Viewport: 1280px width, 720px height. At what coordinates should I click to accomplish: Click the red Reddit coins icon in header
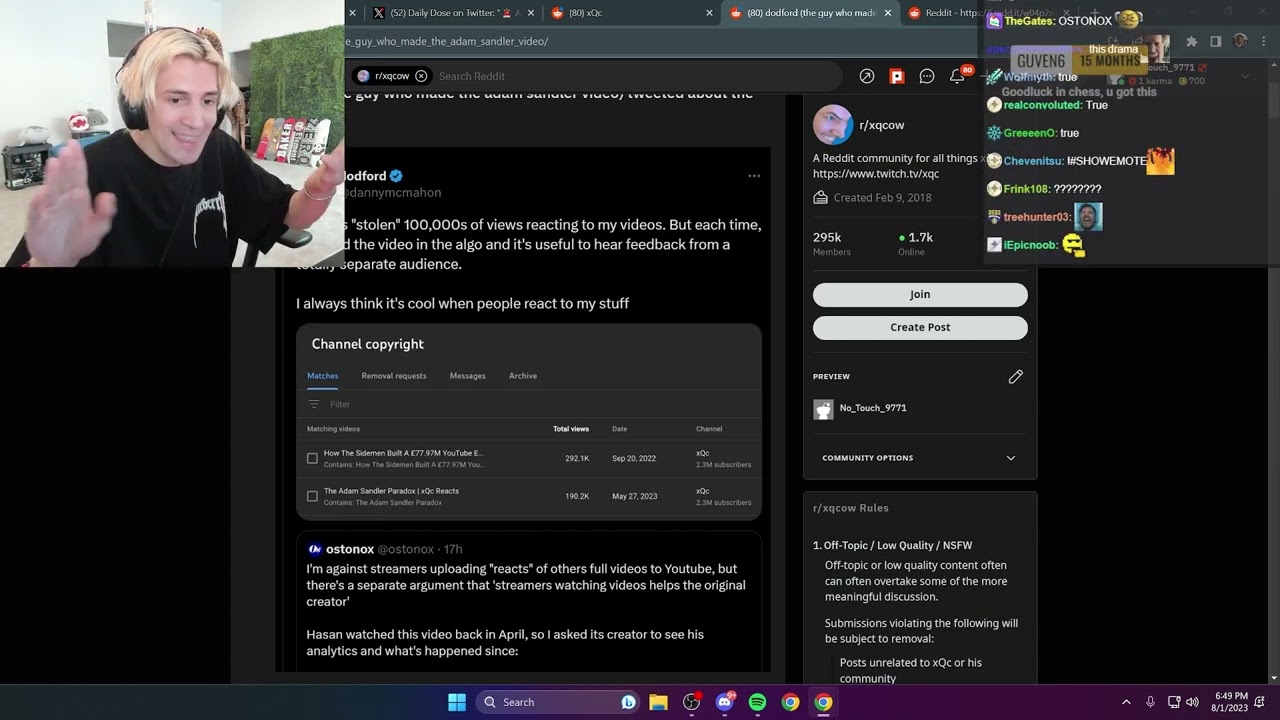point(897,76)
